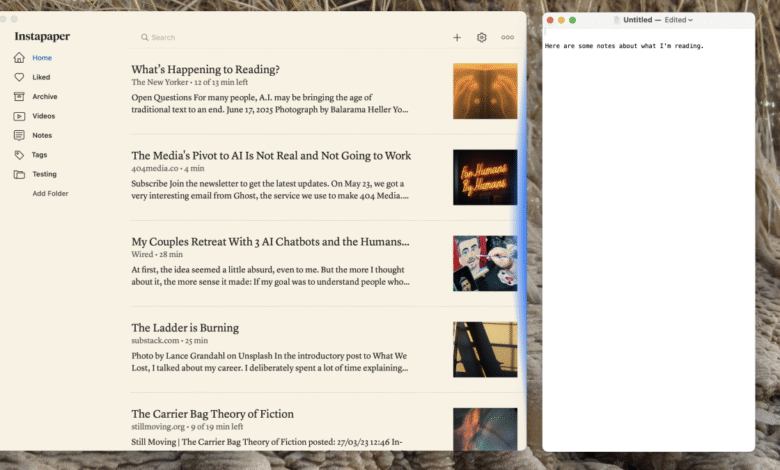Click the excerpt starting 'Subscribe Join the newsletter'
This screenshot has width=780, height=470.
pyautogui.click(x=270, y=189)
